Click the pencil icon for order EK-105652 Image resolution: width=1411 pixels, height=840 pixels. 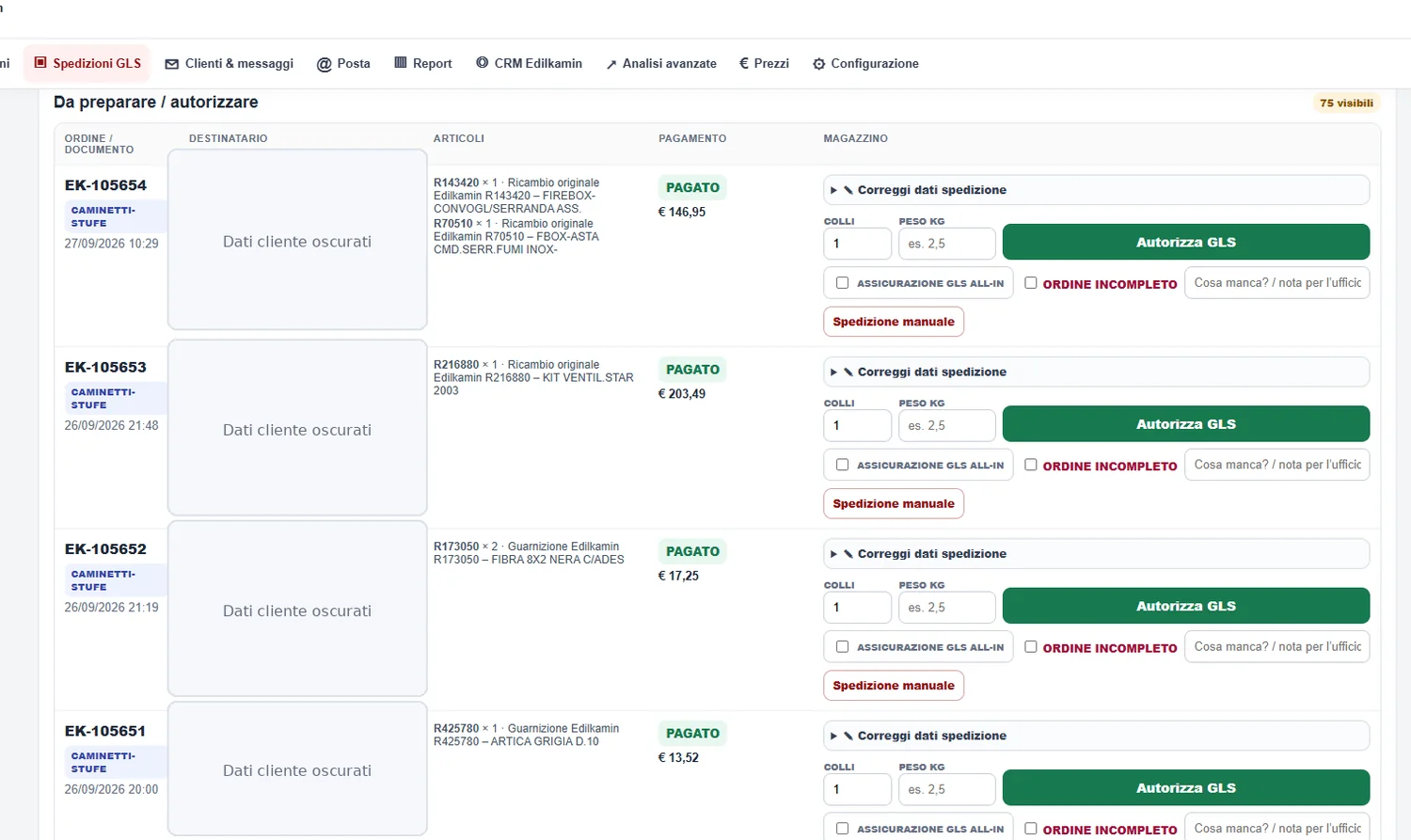coord(848,554)
